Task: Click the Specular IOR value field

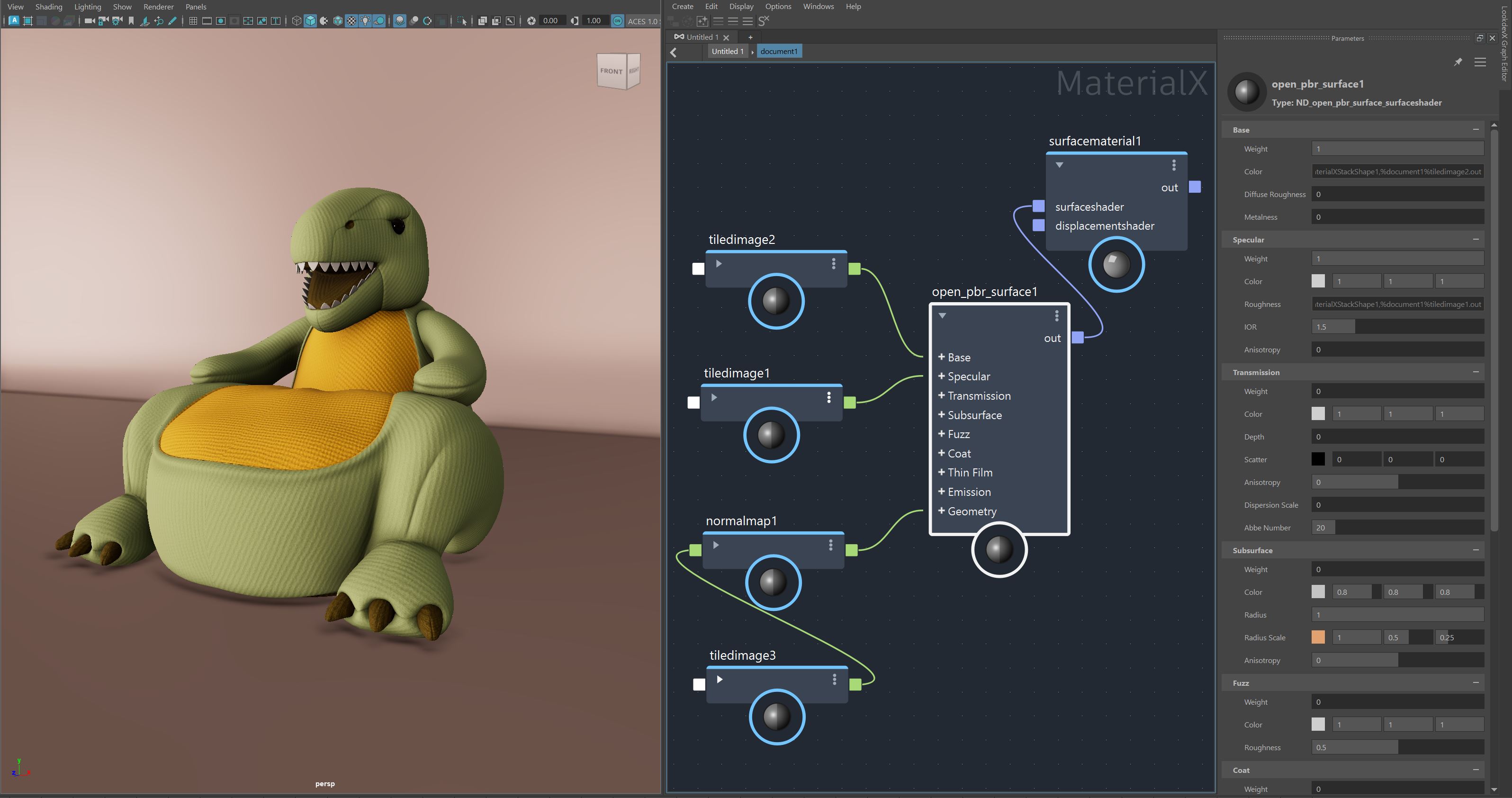Action: [1397, 327]
